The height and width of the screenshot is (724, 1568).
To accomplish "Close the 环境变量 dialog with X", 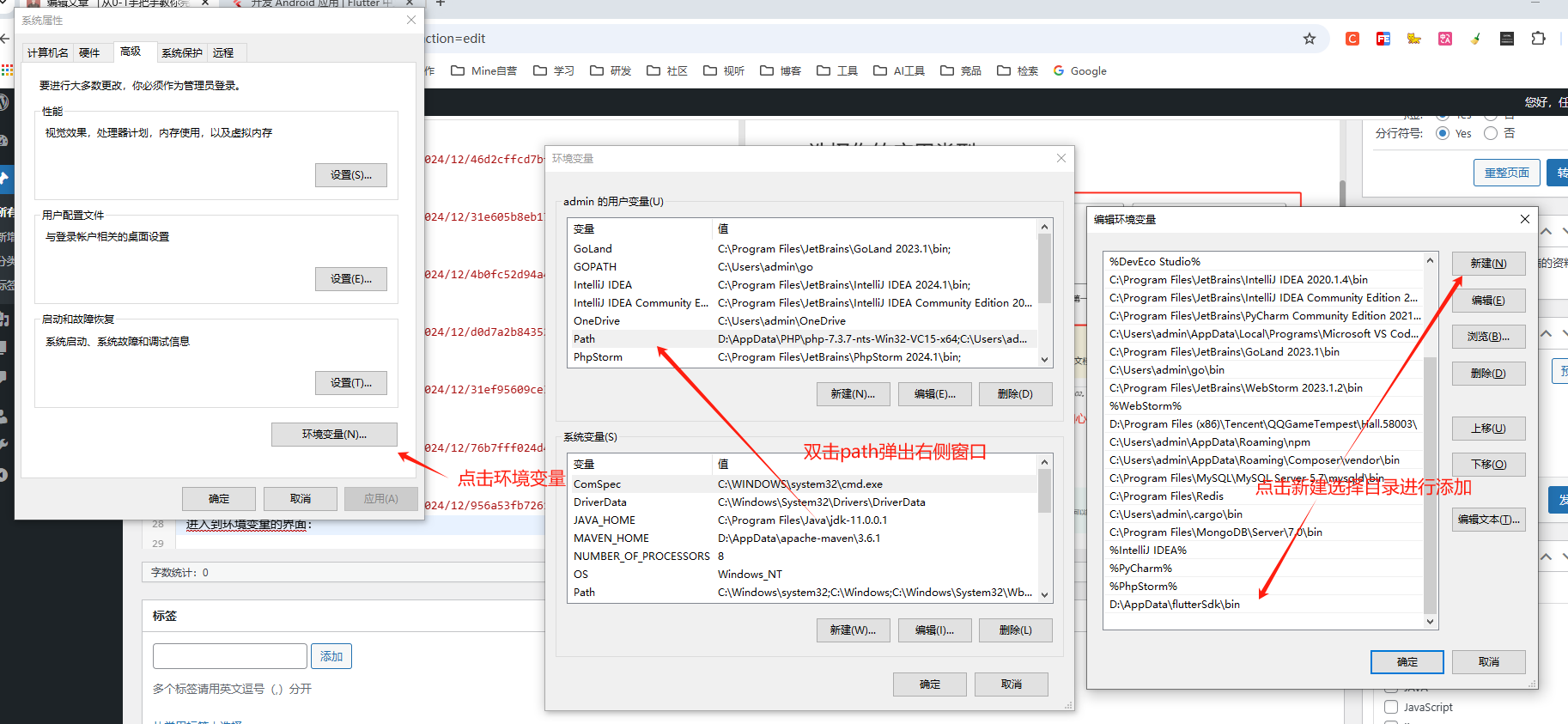I will pos(1061,158).
